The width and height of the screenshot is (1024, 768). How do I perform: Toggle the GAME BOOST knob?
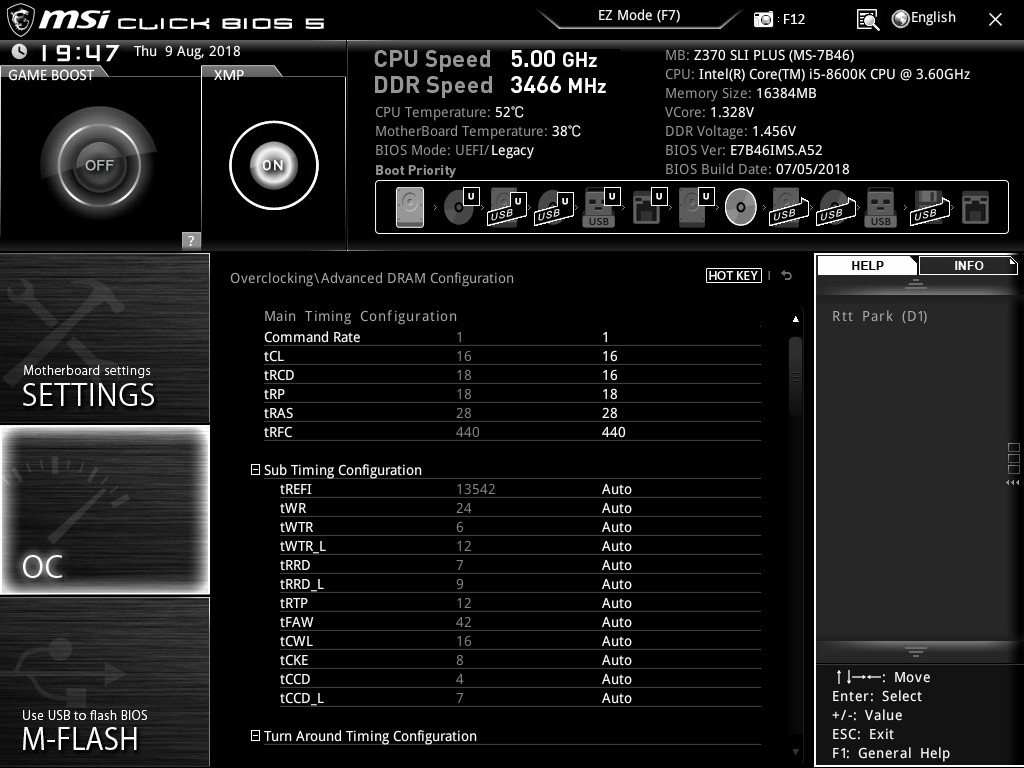[x=99, y=165]
